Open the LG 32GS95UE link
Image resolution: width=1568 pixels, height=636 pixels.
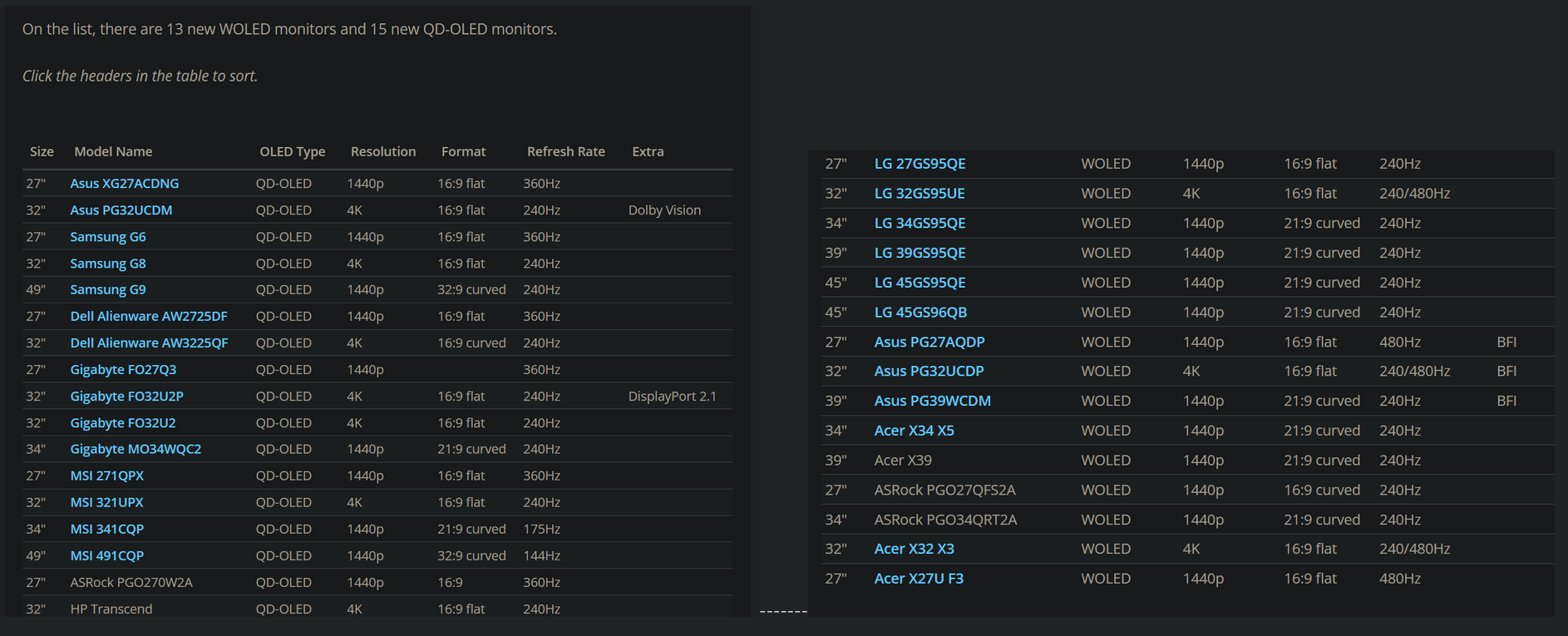[x=920, y=193]
